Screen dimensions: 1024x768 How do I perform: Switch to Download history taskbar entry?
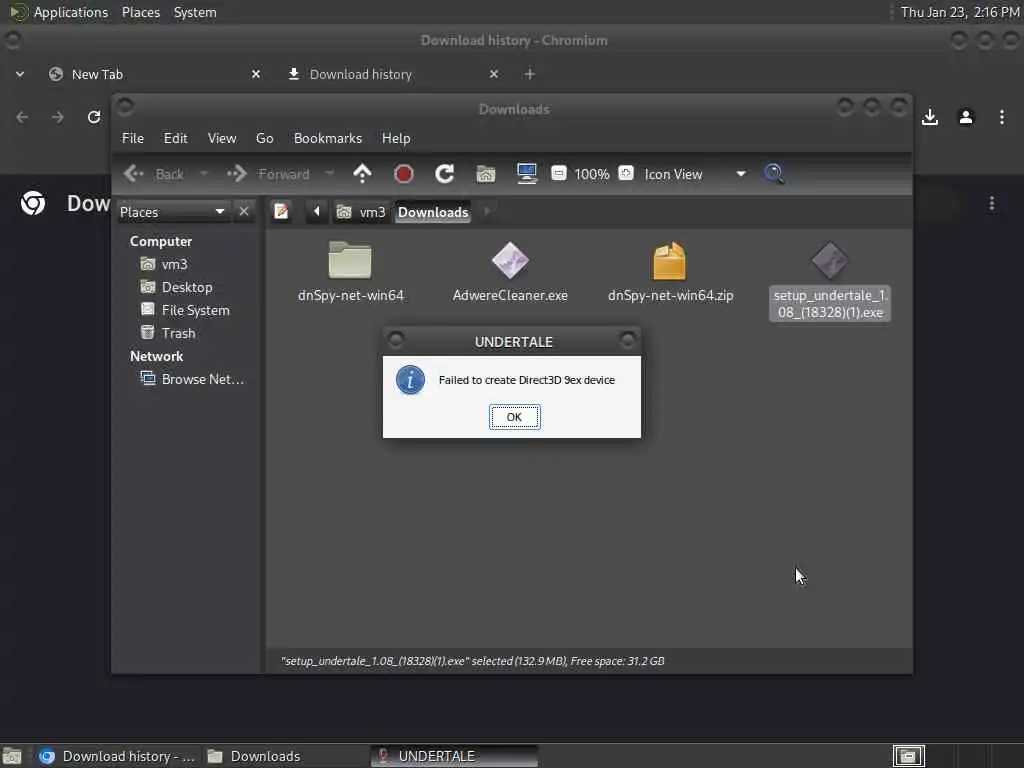117,756
